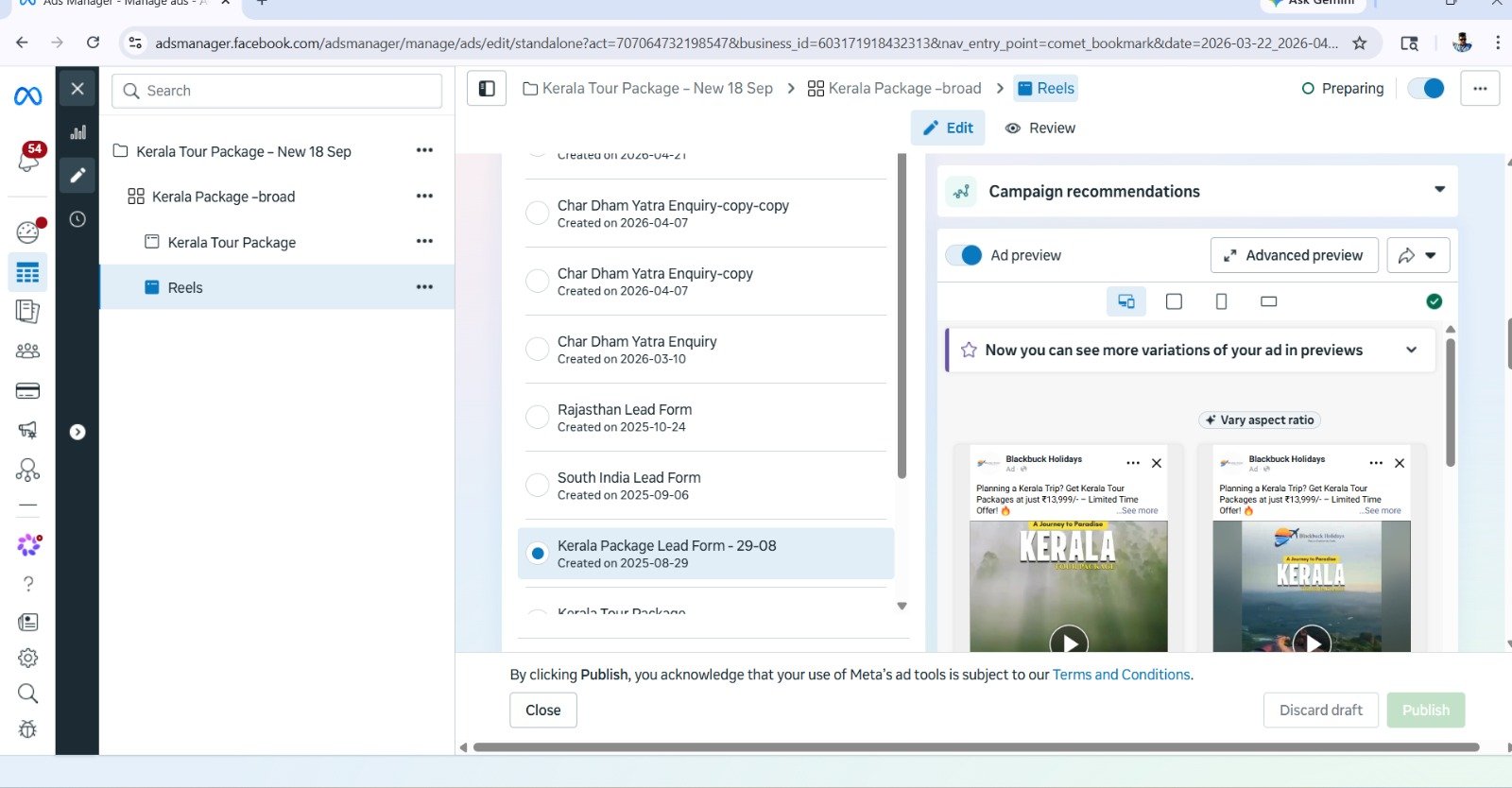Click the help question mark icon
Image resolution: width=1512 pixels, height=788 pixels.
pos(28,584)
